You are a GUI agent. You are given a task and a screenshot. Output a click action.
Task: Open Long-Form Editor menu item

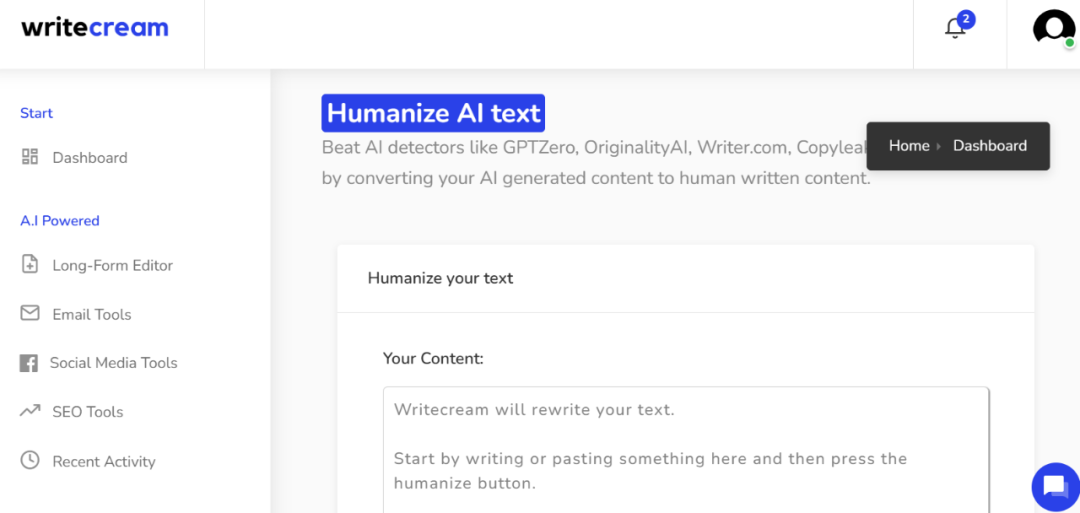point(113,266)
